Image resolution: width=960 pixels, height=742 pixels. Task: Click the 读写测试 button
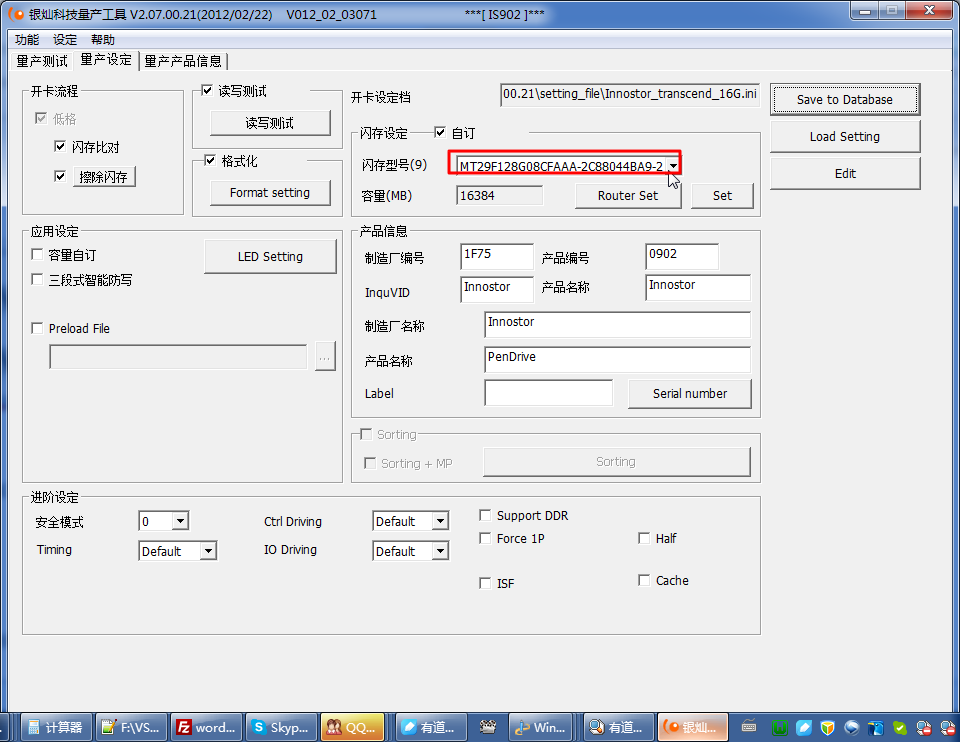point(270,123)
